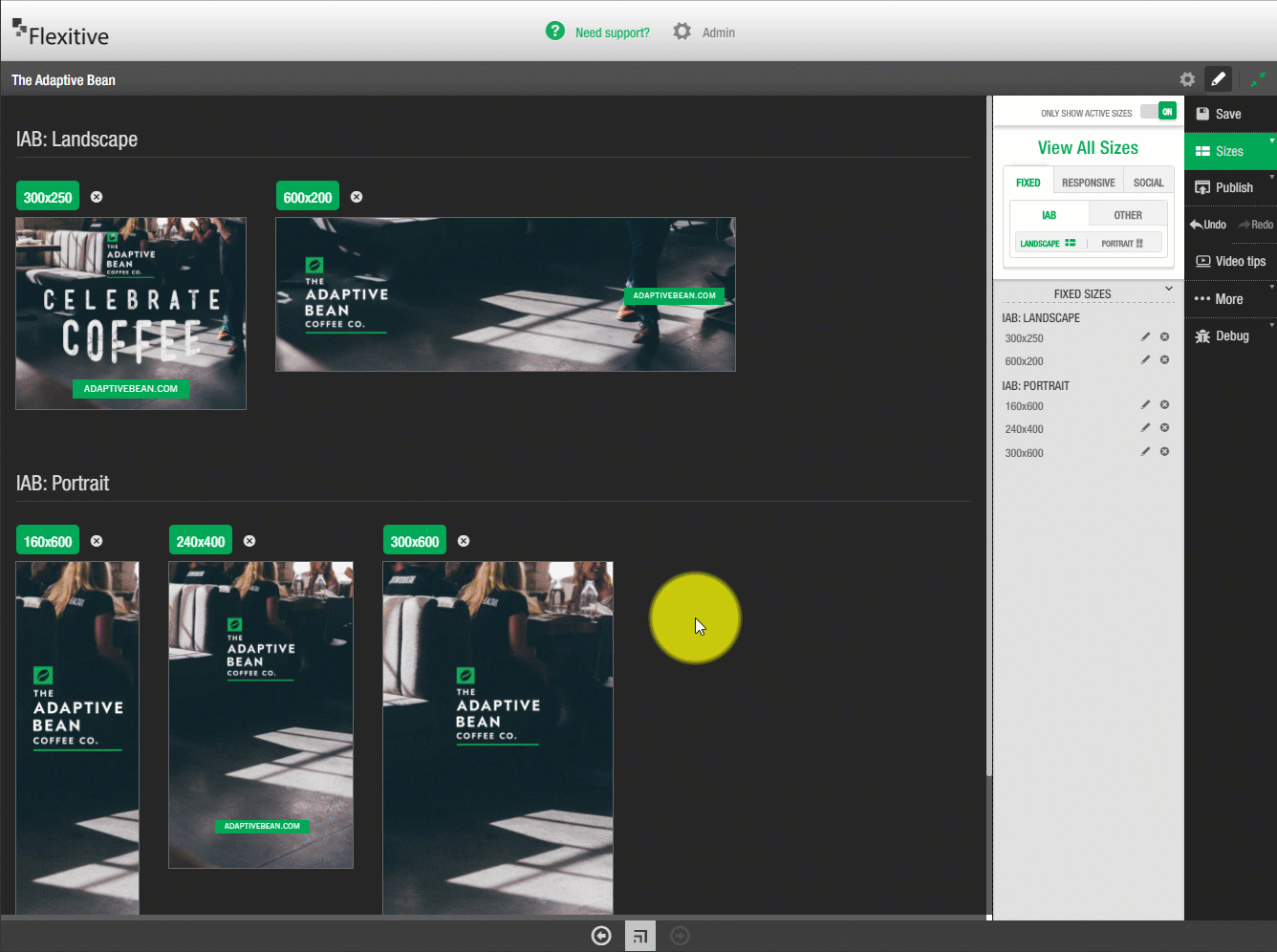The width and height of the screenshot is (1277, 952).
Task: Open the Admin gear icon
Action: pos(682,32)
